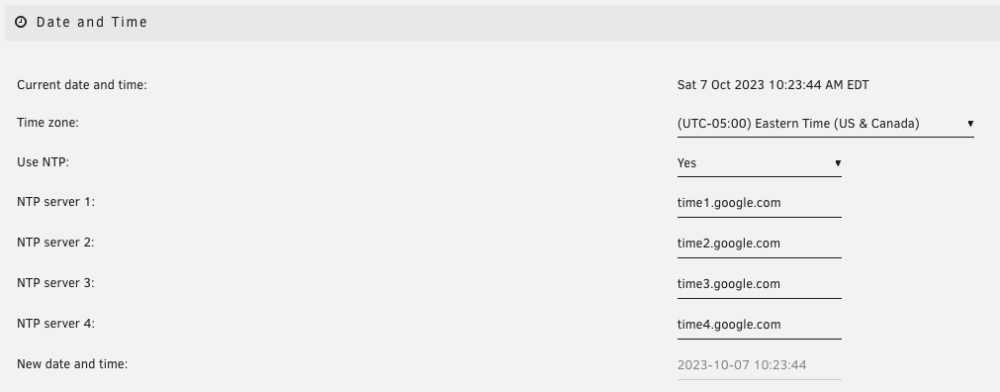This screenshot has width=1000, height=392.
Task: Click the Time zone label
Action: [x=48, y=122]
